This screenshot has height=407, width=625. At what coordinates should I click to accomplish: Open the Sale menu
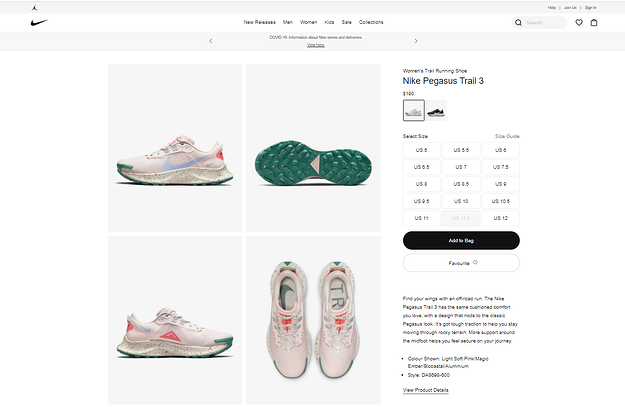pos(346,22)
